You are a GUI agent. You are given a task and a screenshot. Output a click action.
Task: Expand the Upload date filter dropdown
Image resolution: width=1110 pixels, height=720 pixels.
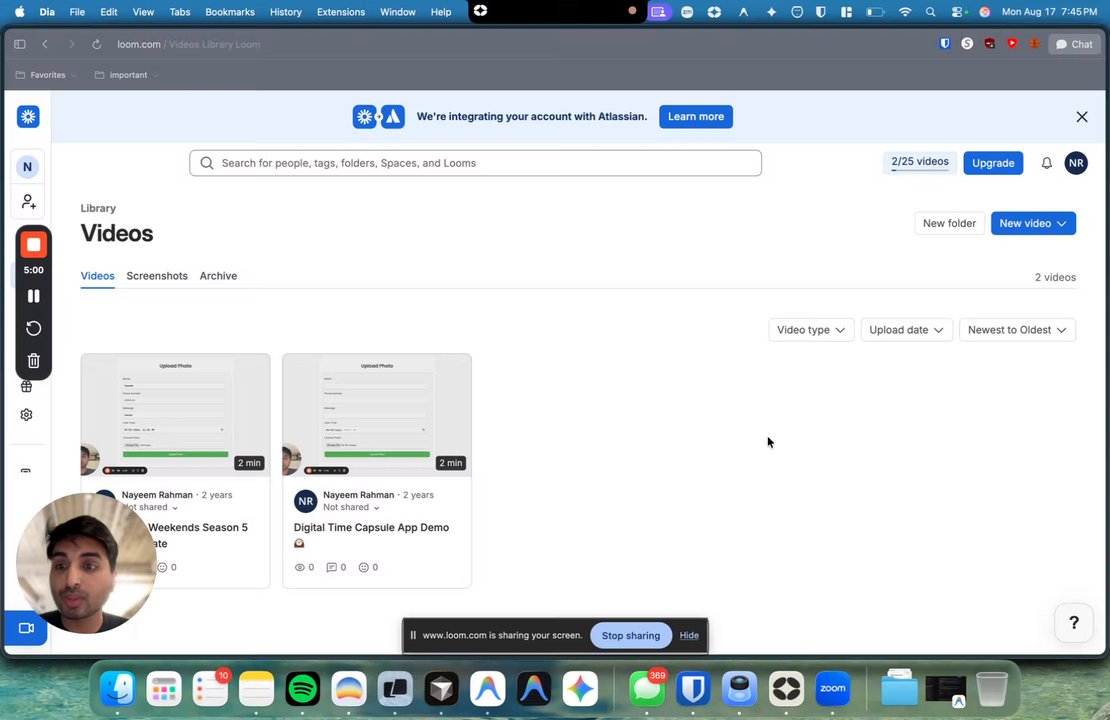point(906,330)
